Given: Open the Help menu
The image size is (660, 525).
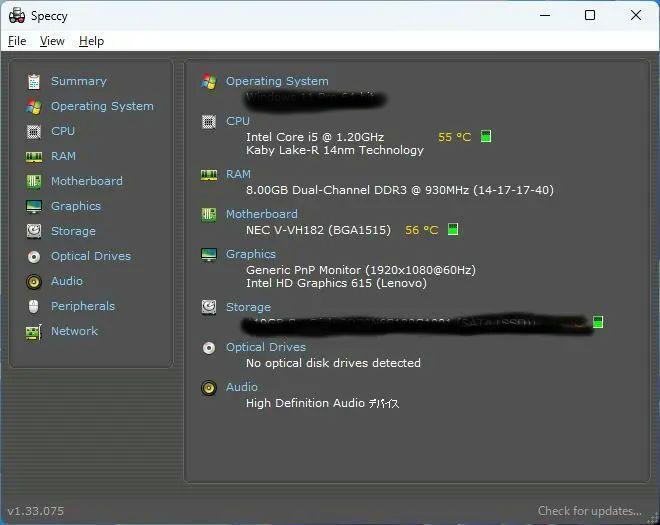Looking at the screenshot, I should point(91,41).
